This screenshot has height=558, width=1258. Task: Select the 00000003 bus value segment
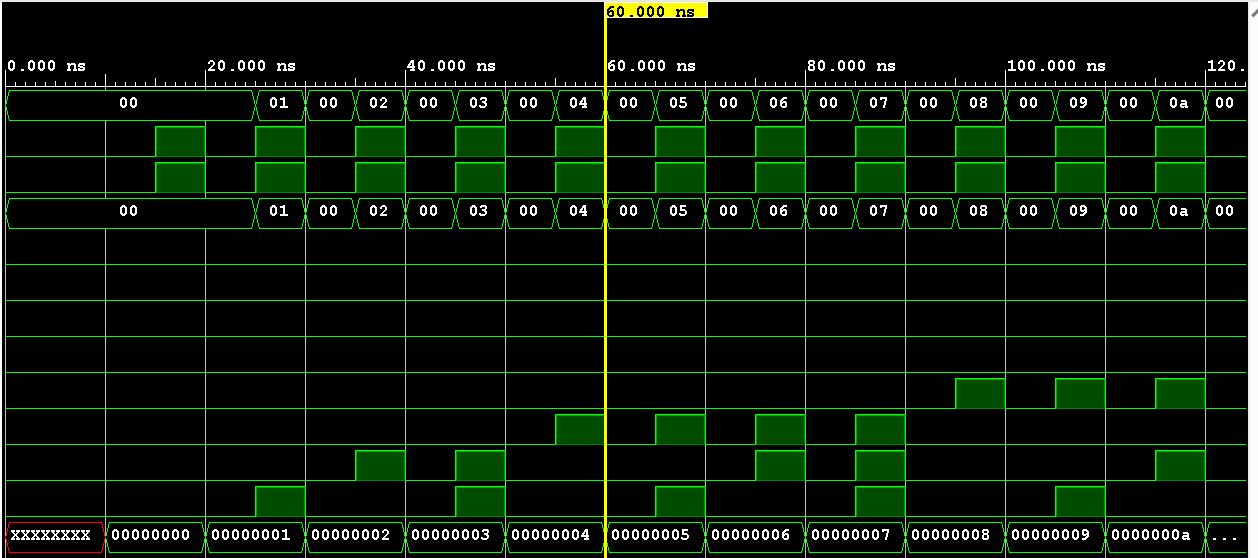pyautogui.click(x=455, y=536)
